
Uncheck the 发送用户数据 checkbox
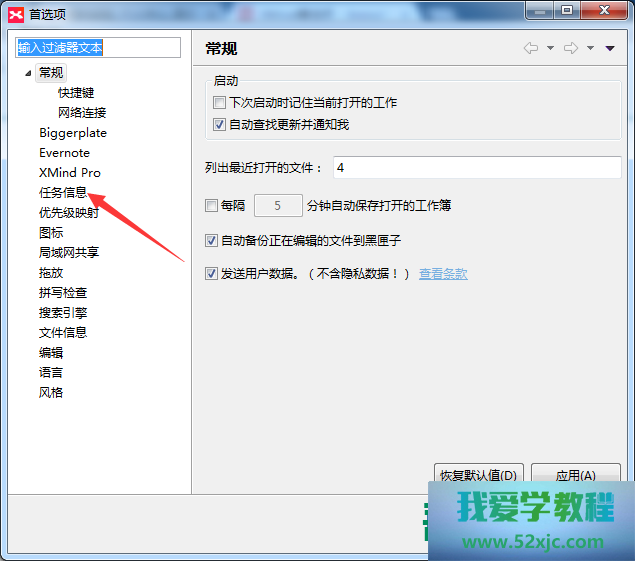211,274
